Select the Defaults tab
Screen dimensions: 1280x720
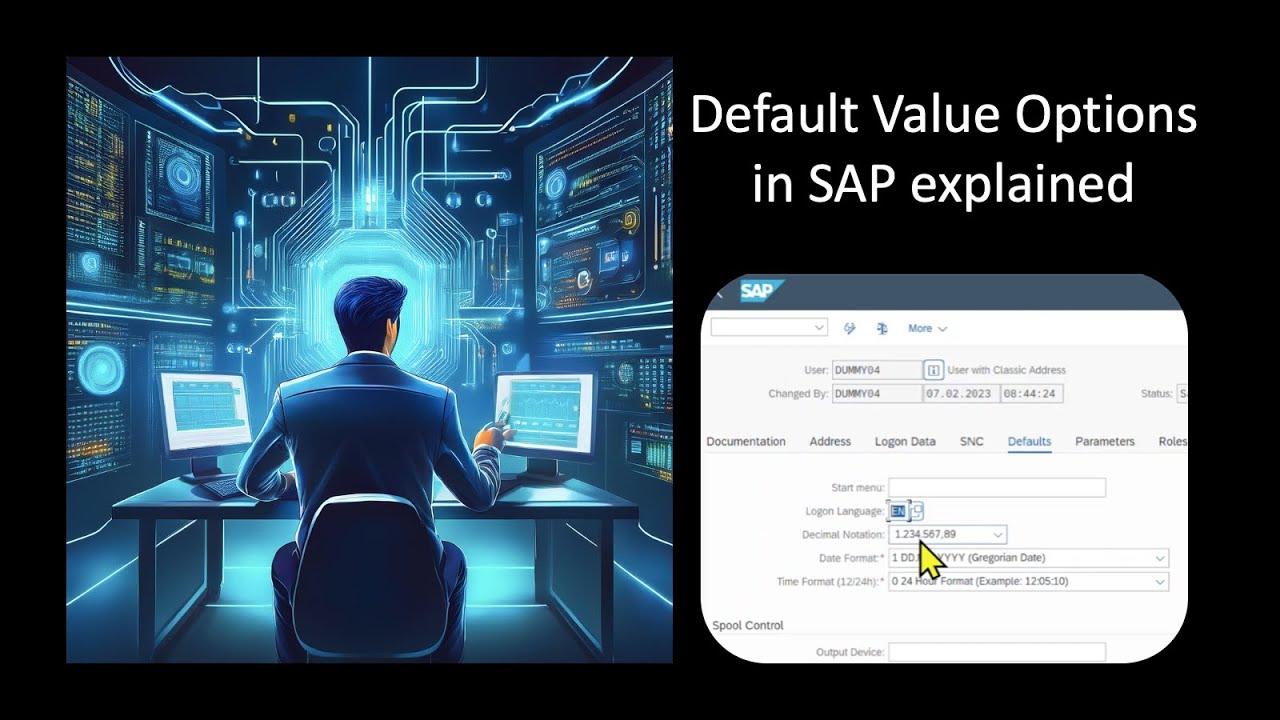coord(1029,441)
